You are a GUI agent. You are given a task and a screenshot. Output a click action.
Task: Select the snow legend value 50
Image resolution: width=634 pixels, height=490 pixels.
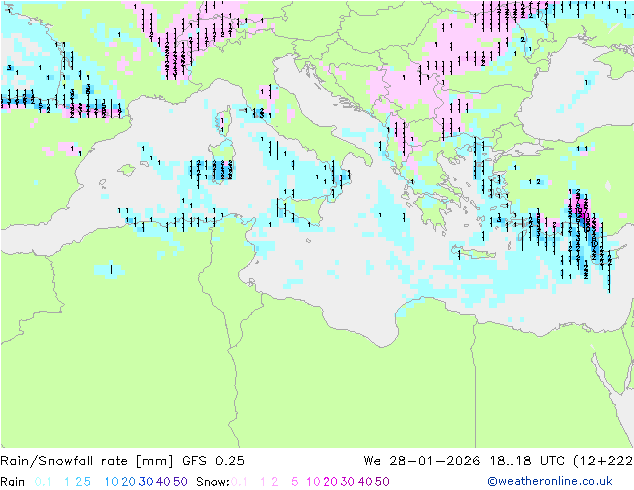(x=382, y=482)
